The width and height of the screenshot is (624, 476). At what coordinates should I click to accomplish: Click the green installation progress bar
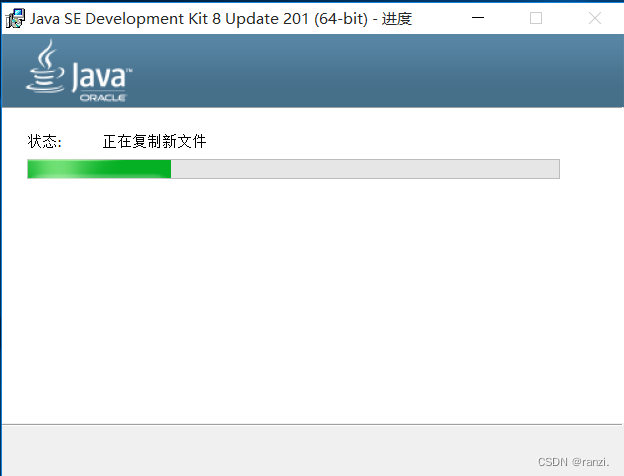[x=293, y=169]
